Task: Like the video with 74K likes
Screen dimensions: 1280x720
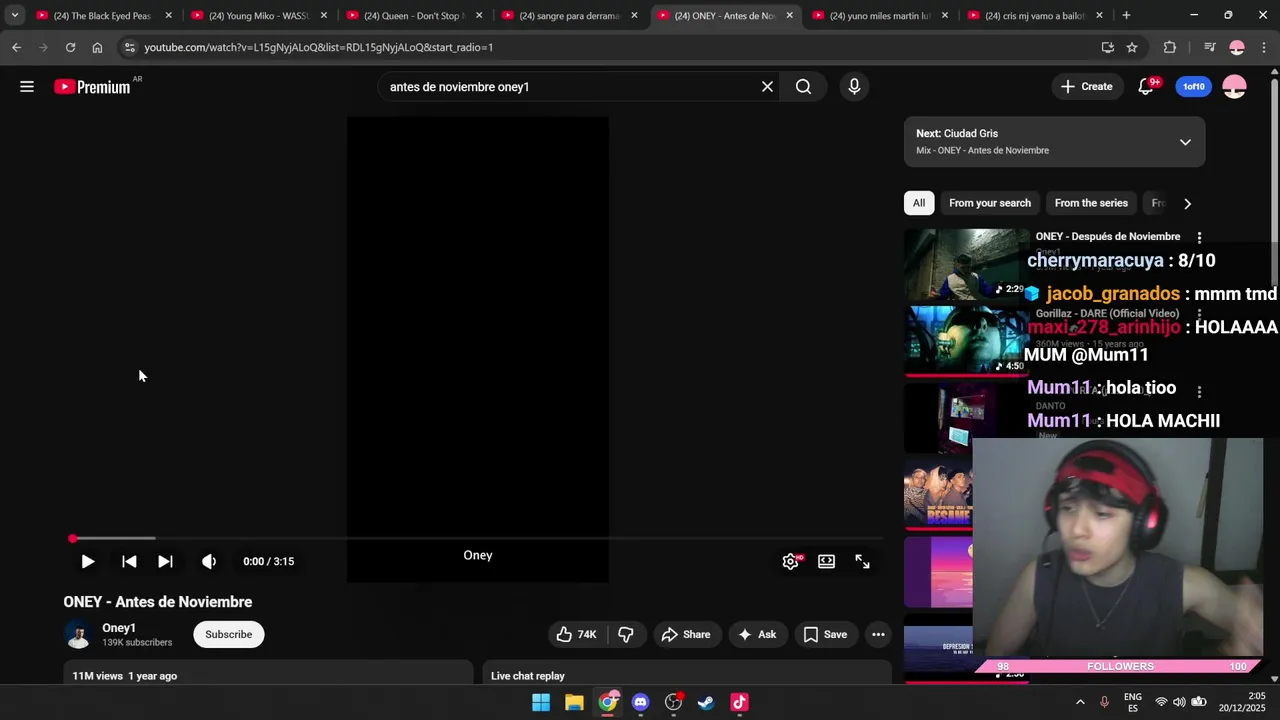Action: tap(576, 634)
